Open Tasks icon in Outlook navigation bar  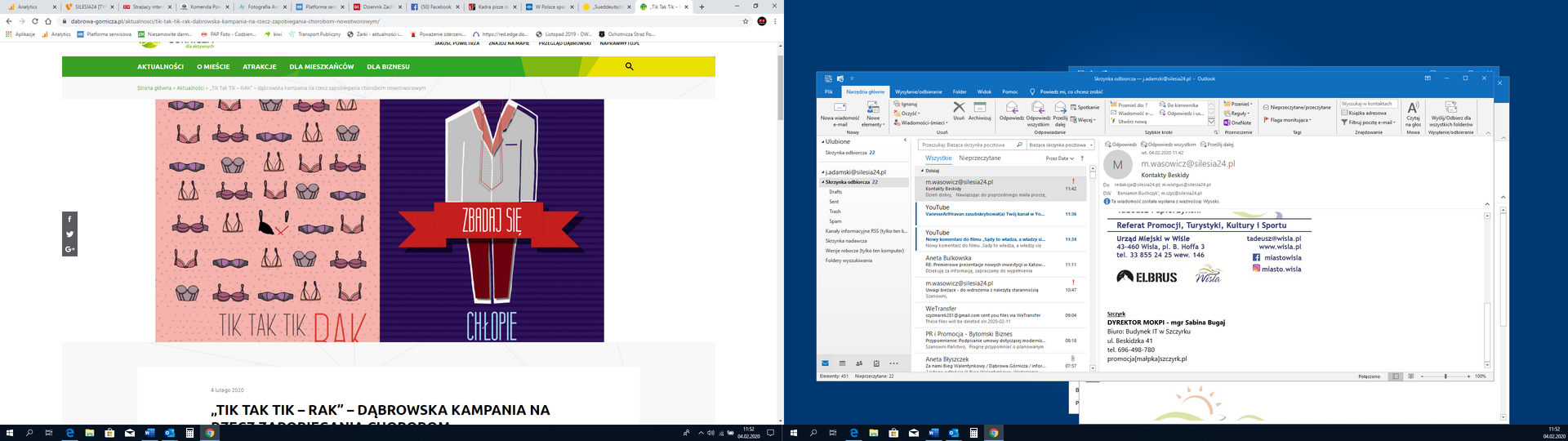876,363
